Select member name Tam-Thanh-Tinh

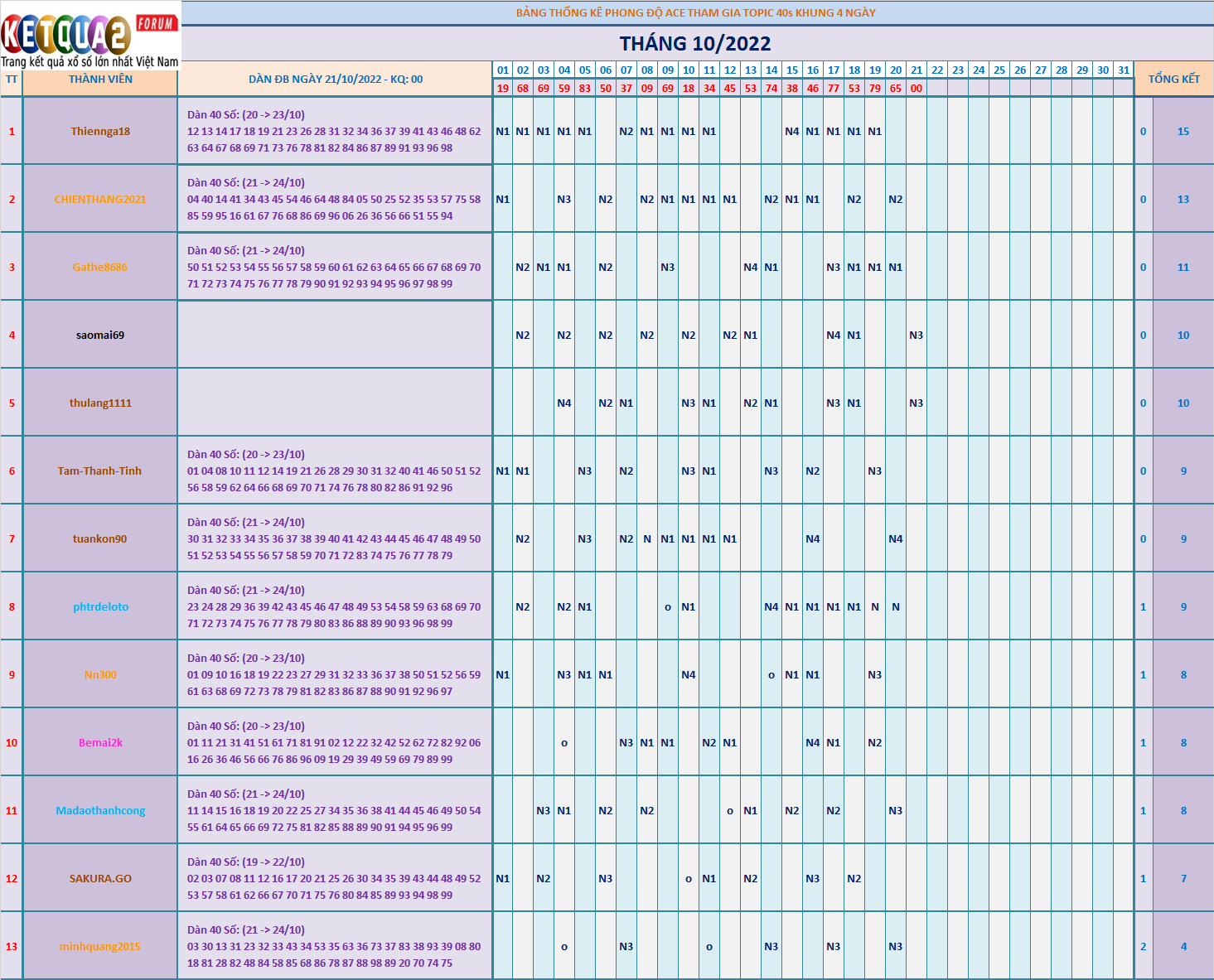[100, 471]
